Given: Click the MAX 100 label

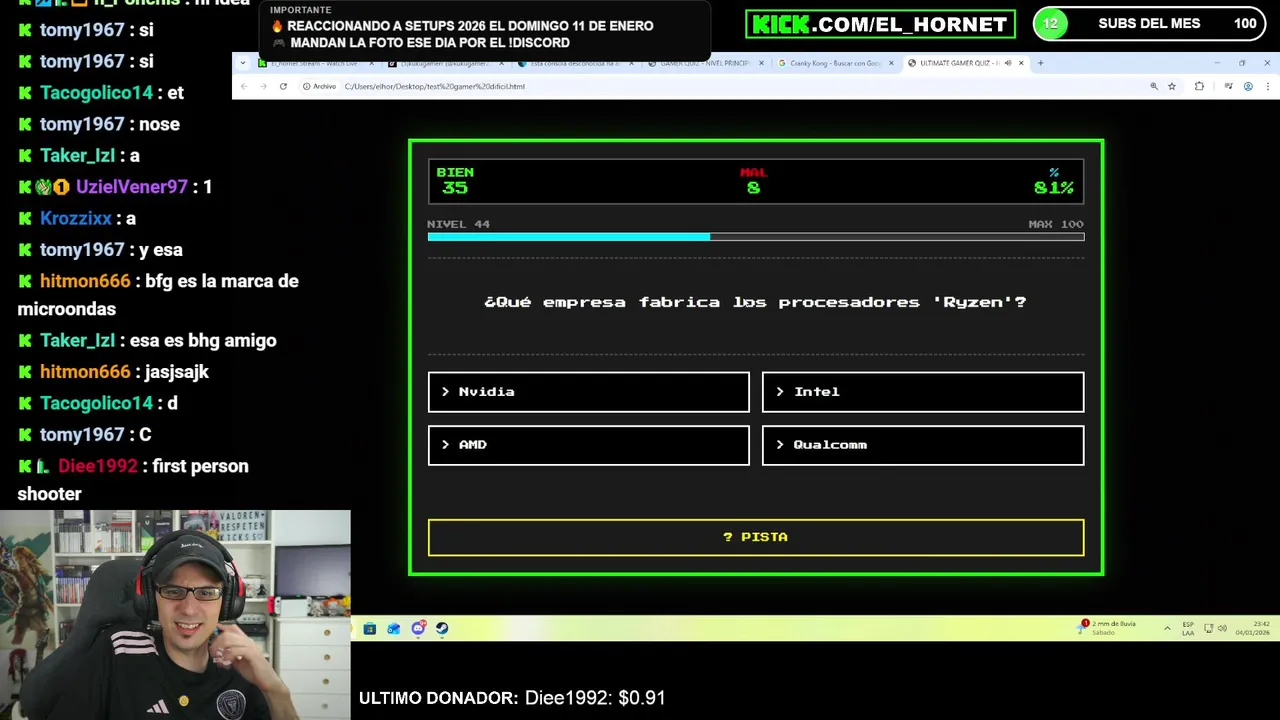Looking at the screenshot, I should 1056,224.
